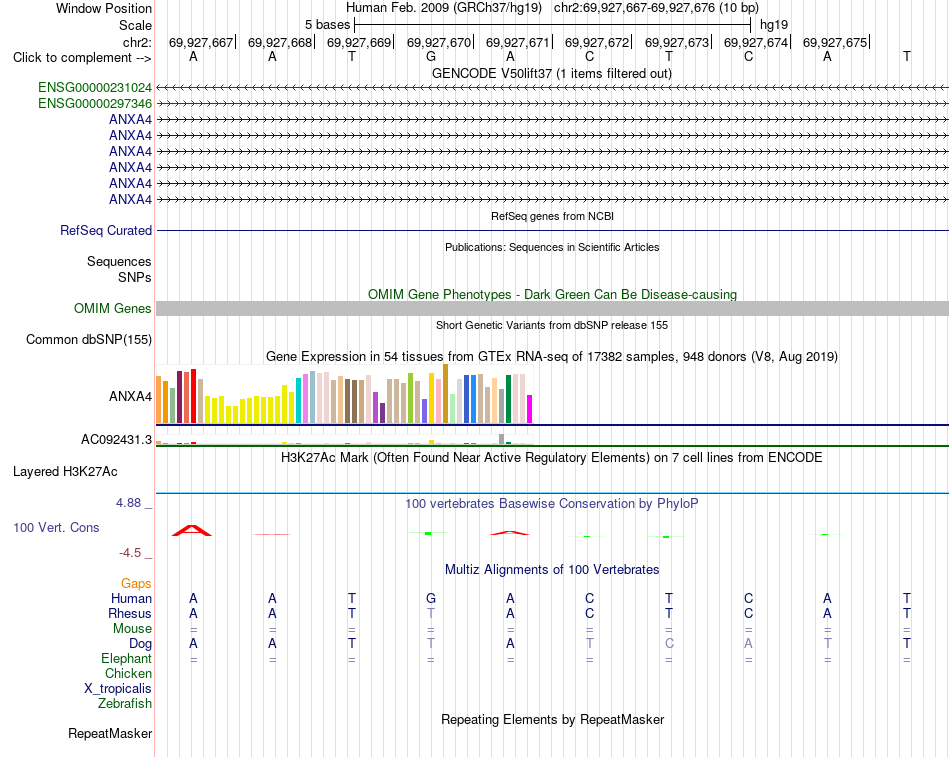This screenshot has height=757, width=950.
Task: Click the Short Genetic Variants from dbSNP title
Action: point(552,325)
